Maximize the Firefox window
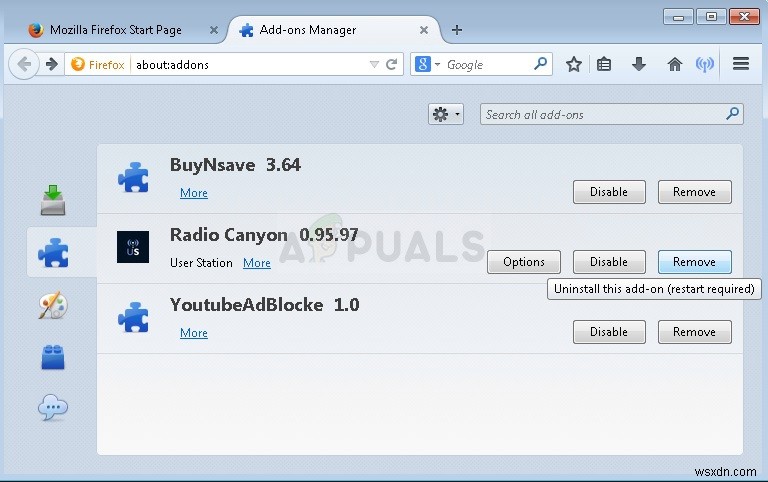The width and height of the screenshot is (768, 482). [711, 17]
